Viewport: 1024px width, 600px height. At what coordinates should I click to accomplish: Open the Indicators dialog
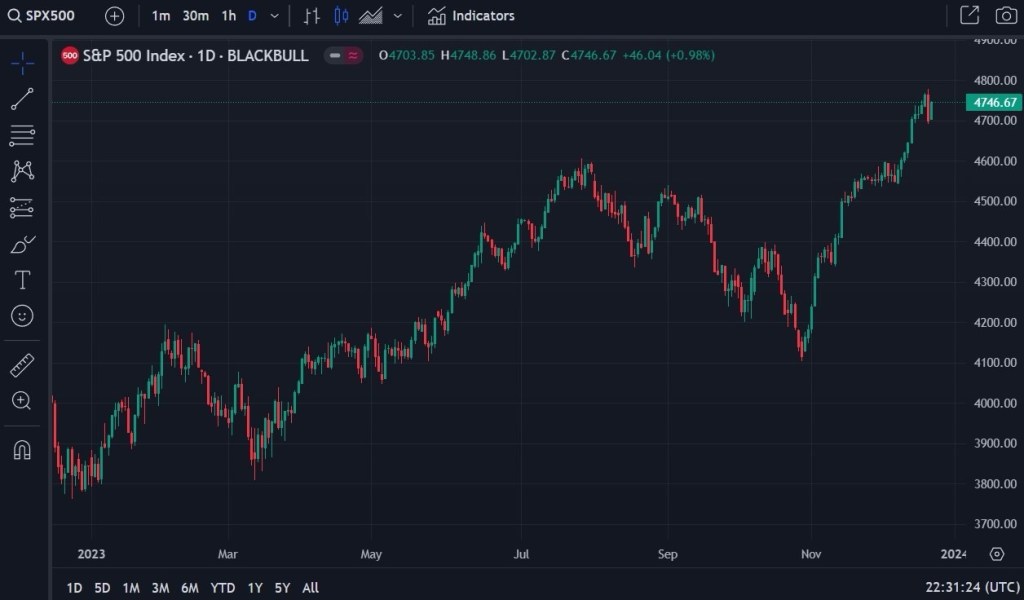pos(471,16)
